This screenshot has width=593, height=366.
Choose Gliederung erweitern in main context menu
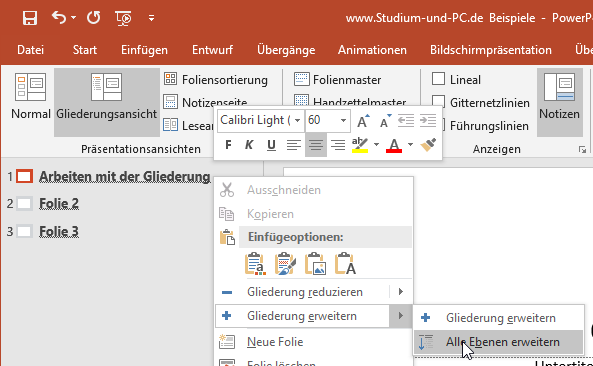point(302,316)
